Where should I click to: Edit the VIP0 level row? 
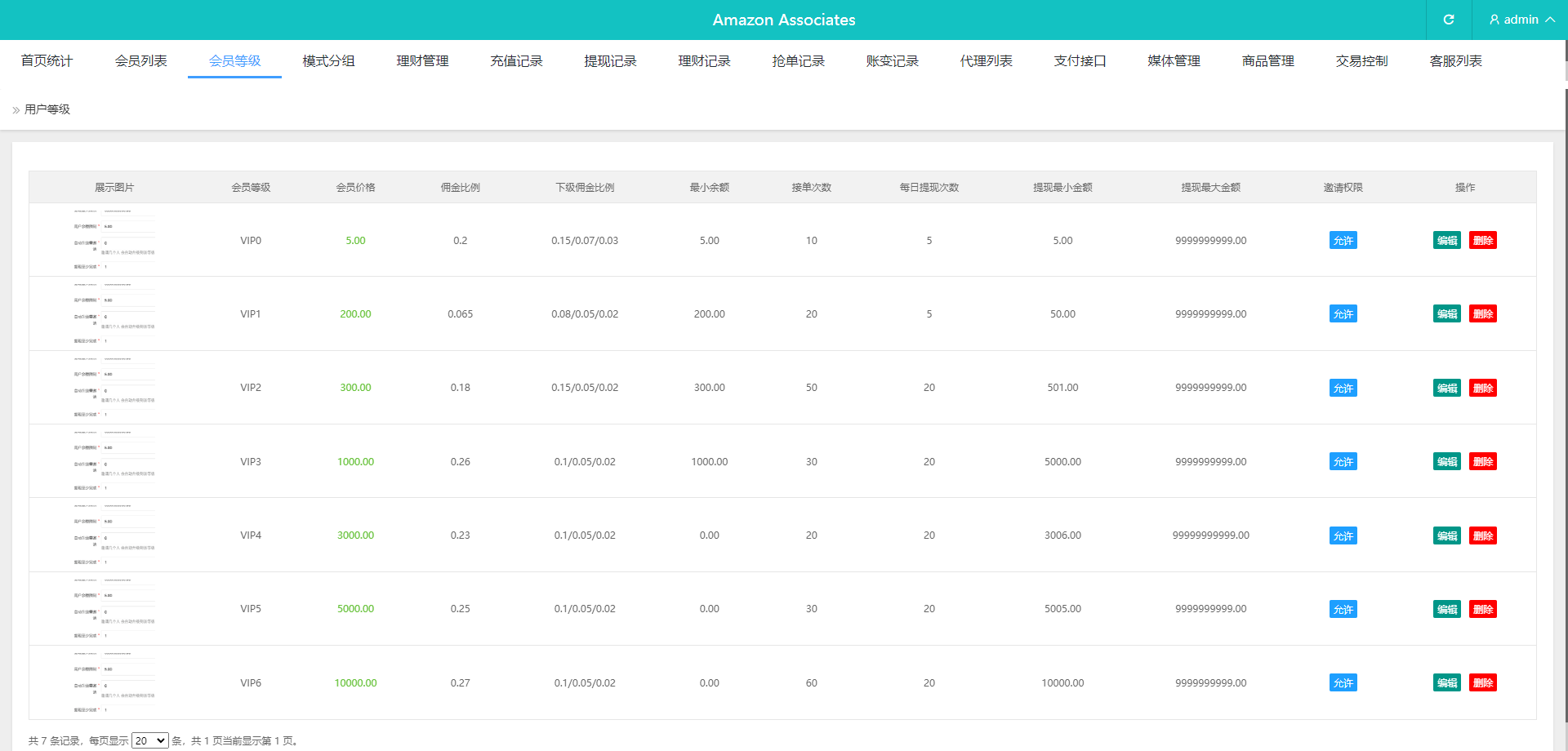click(1446, 241)
